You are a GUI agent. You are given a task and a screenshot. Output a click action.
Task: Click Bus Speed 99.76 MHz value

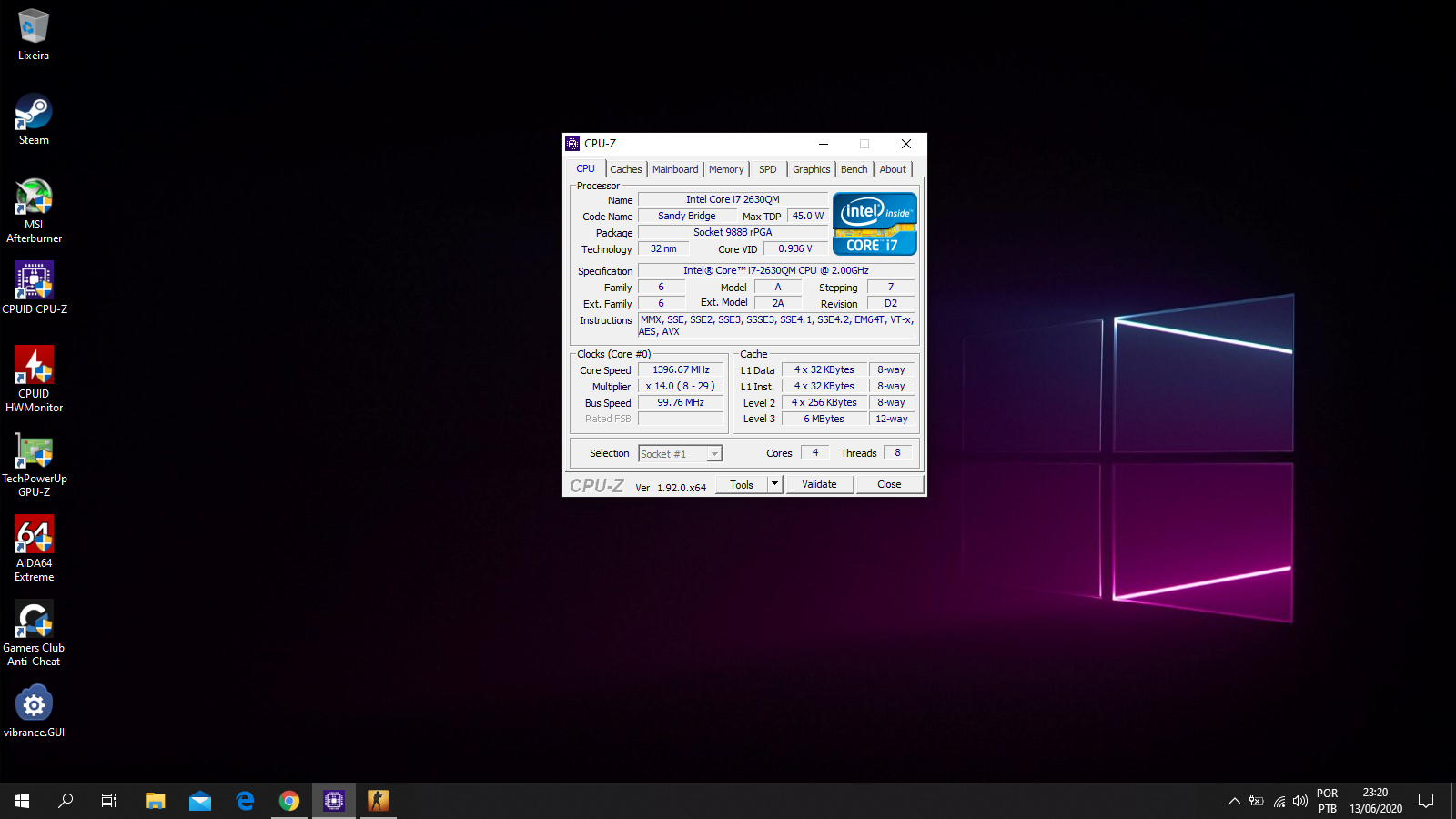681,402
